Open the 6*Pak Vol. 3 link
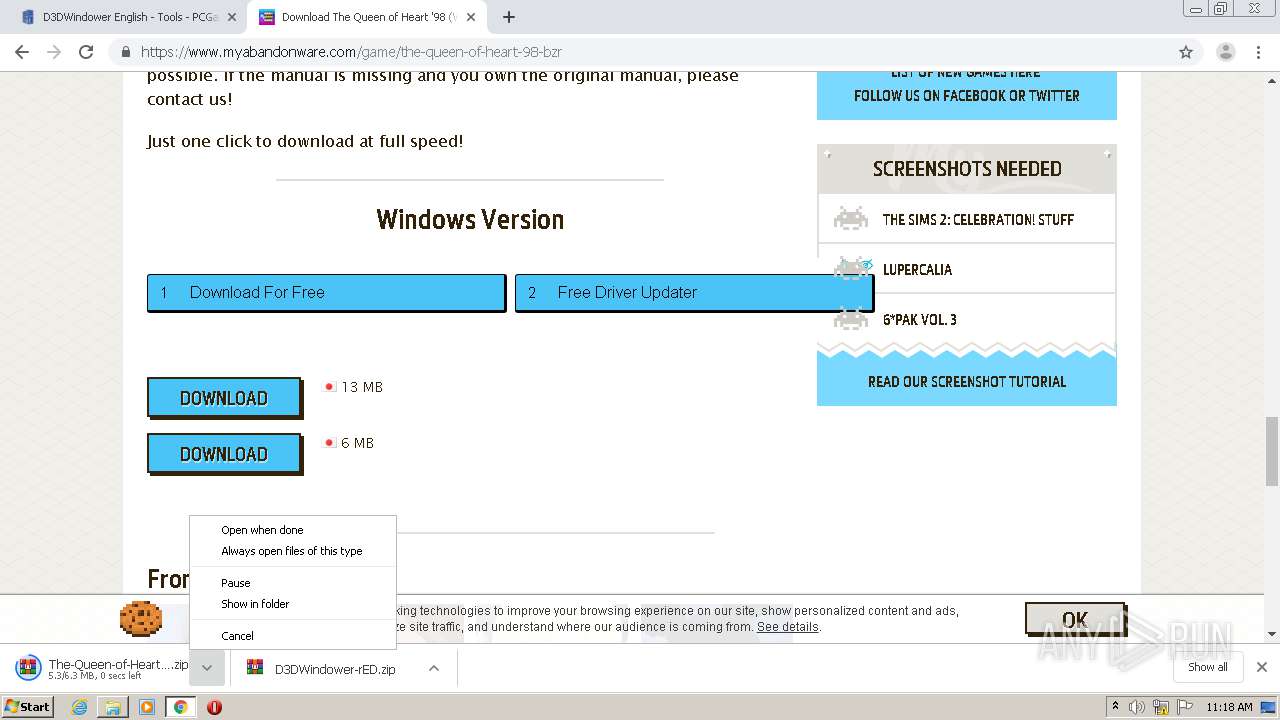The height and width of the screenshot is (720, 1280). click(919, 320)
